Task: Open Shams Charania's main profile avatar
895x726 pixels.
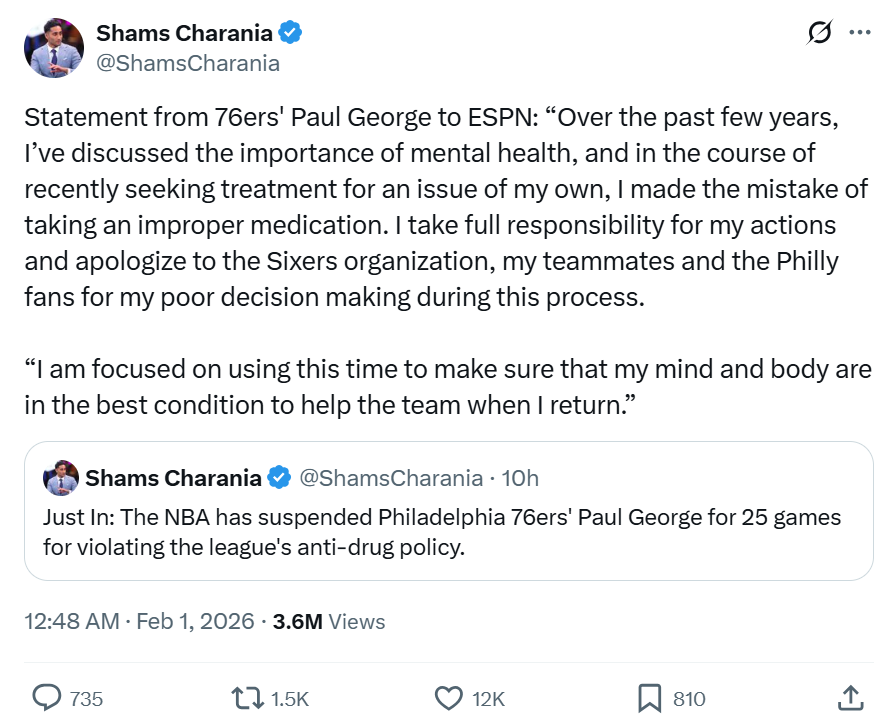Action: 54,47
